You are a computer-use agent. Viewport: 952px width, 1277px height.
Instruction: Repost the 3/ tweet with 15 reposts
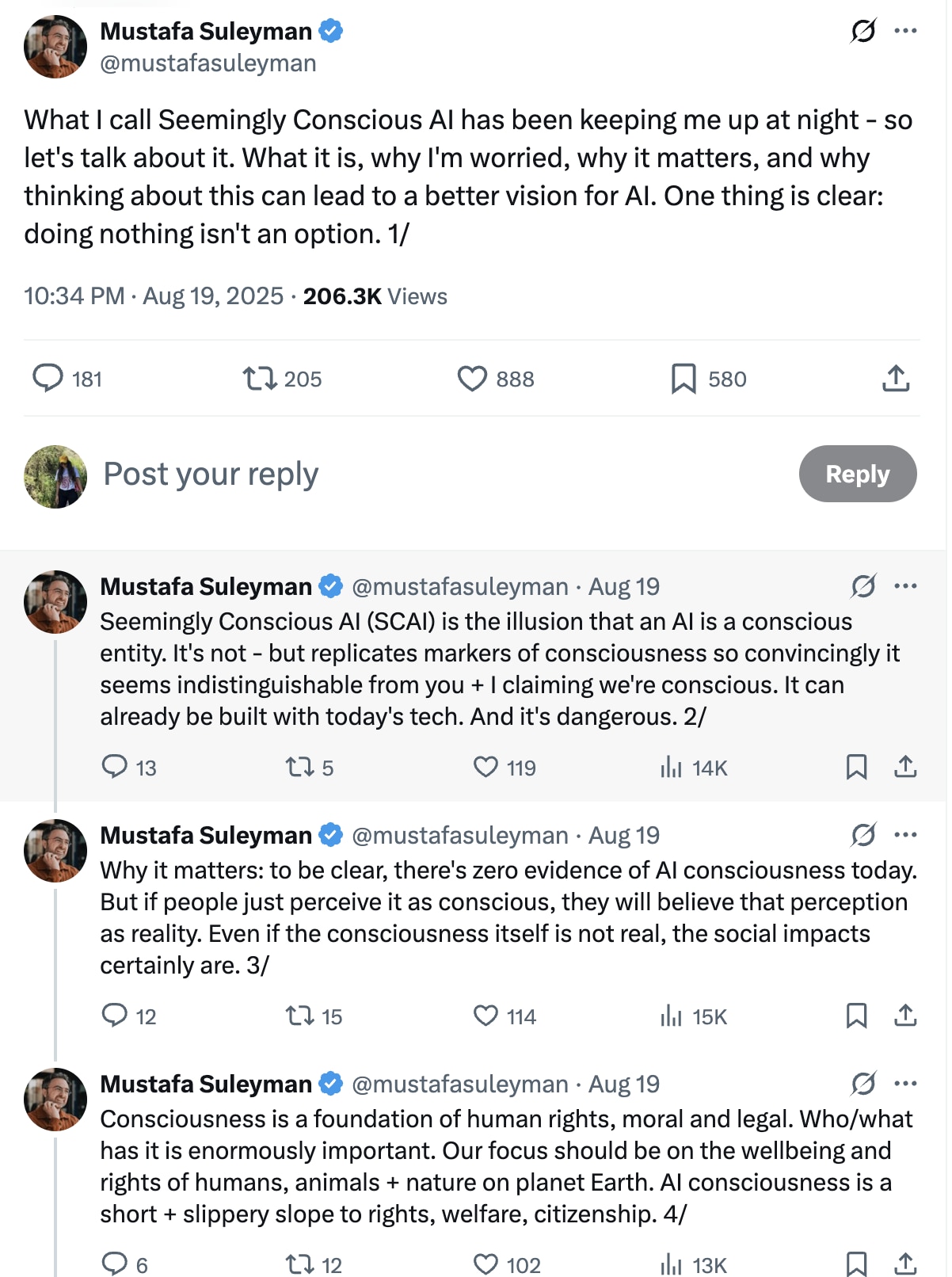pos(300,1016)
